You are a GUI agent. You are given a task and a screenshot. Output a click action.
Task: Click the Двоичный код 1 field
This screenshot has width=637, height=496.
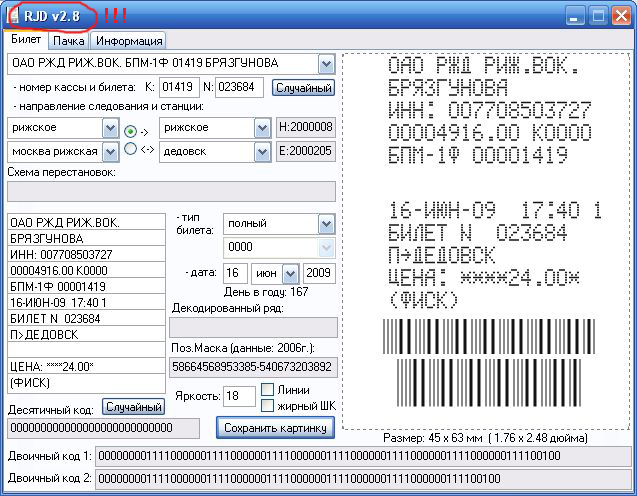click(363, 456)
